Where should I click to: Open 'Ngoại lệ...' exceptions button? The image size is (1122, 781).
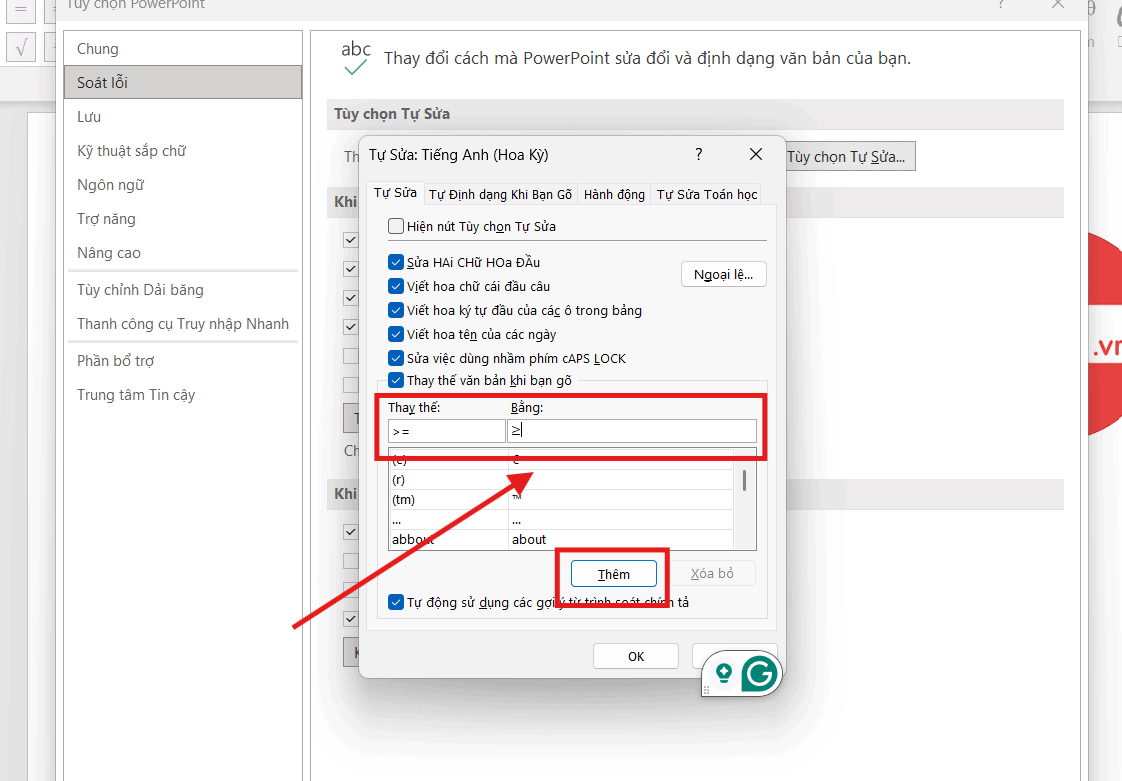pyautogui.click(x=723, y=274)
